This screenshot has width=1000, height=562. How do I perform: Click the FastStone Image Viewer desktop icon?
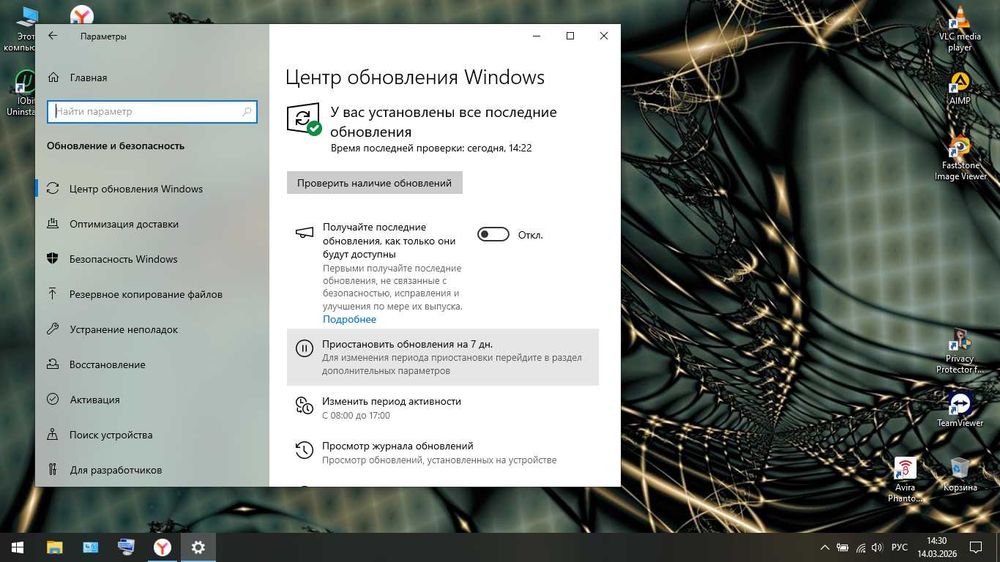(x=959, y=158)
